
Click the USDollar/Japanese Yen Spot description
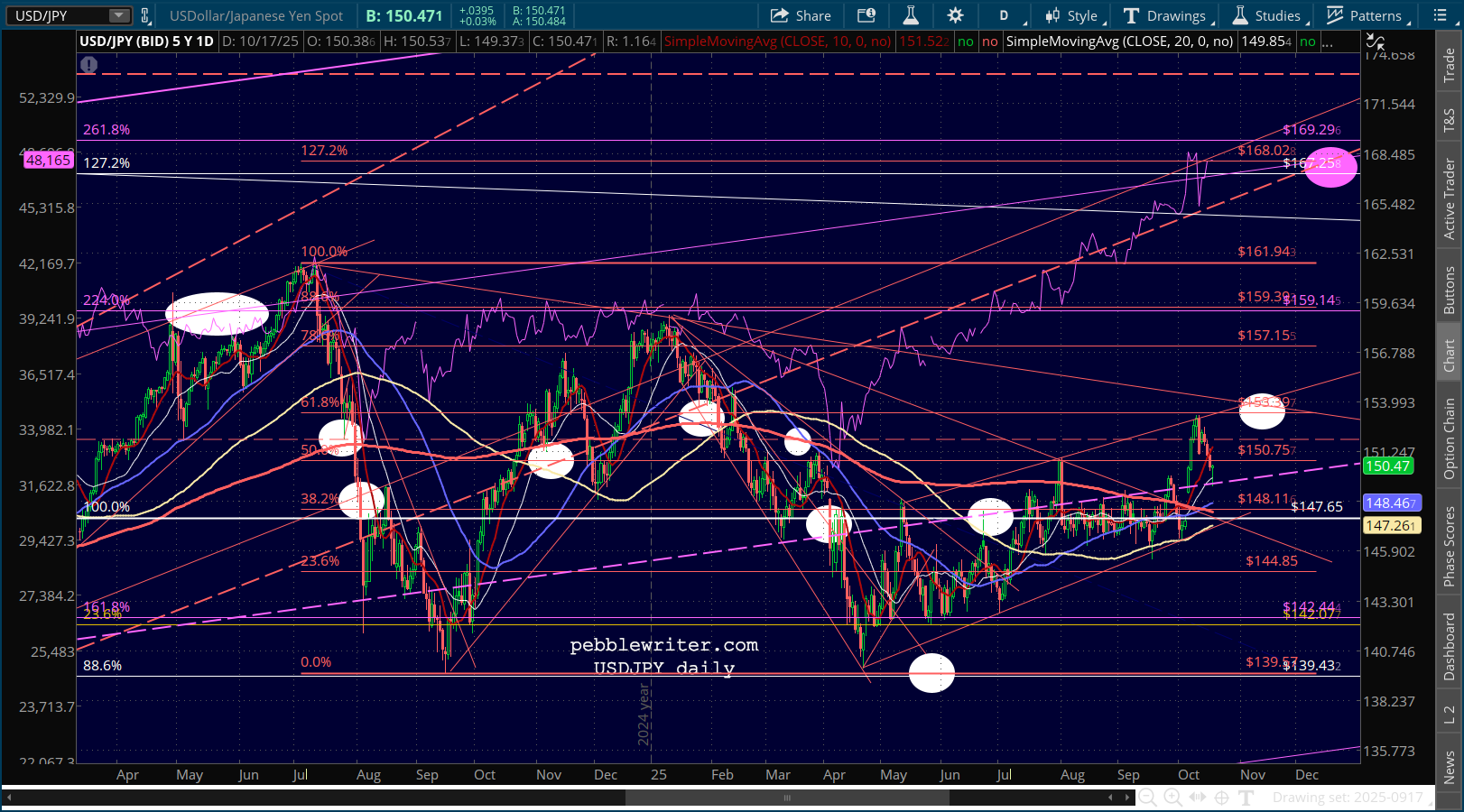coord(256,15)
